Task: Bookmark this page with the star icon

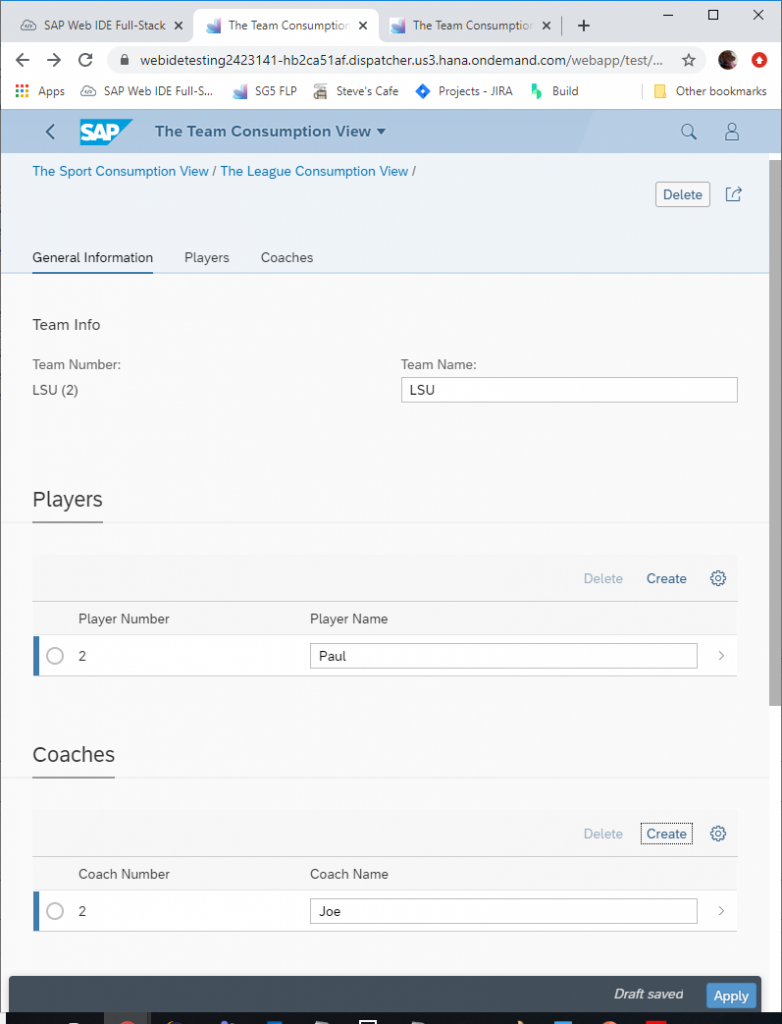Action: tap(689, 60)
